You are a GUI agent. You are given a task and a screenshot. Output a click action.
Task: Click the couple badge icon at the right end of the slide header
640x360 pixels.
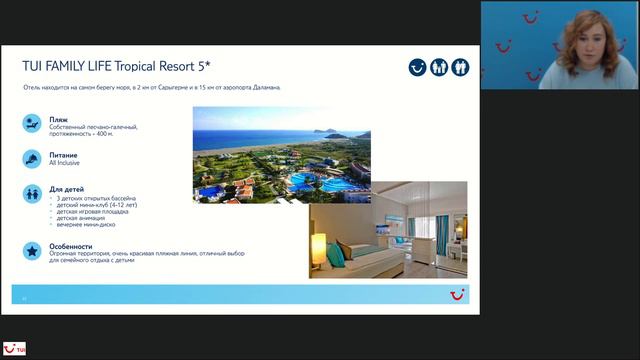click(x=460, y=67)
